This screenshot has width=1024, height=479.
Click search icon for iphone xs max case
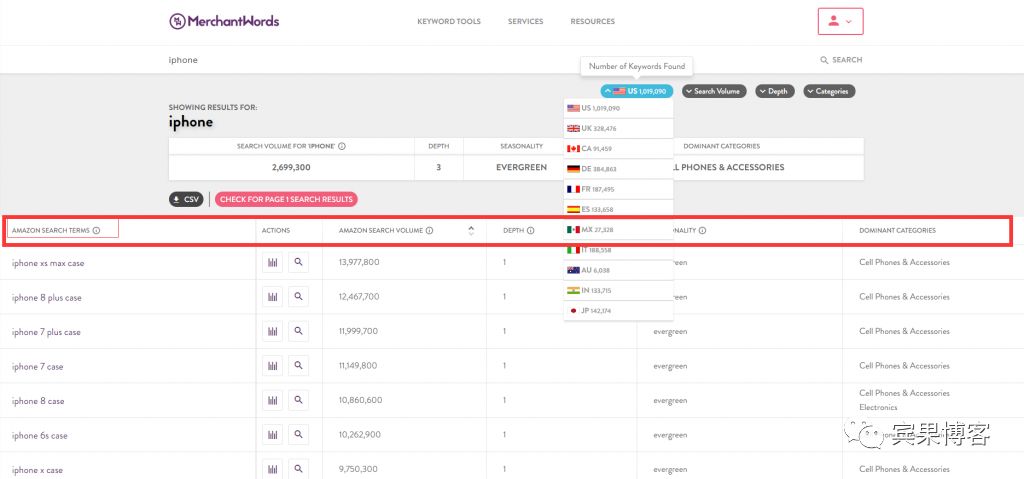[298, 262]
